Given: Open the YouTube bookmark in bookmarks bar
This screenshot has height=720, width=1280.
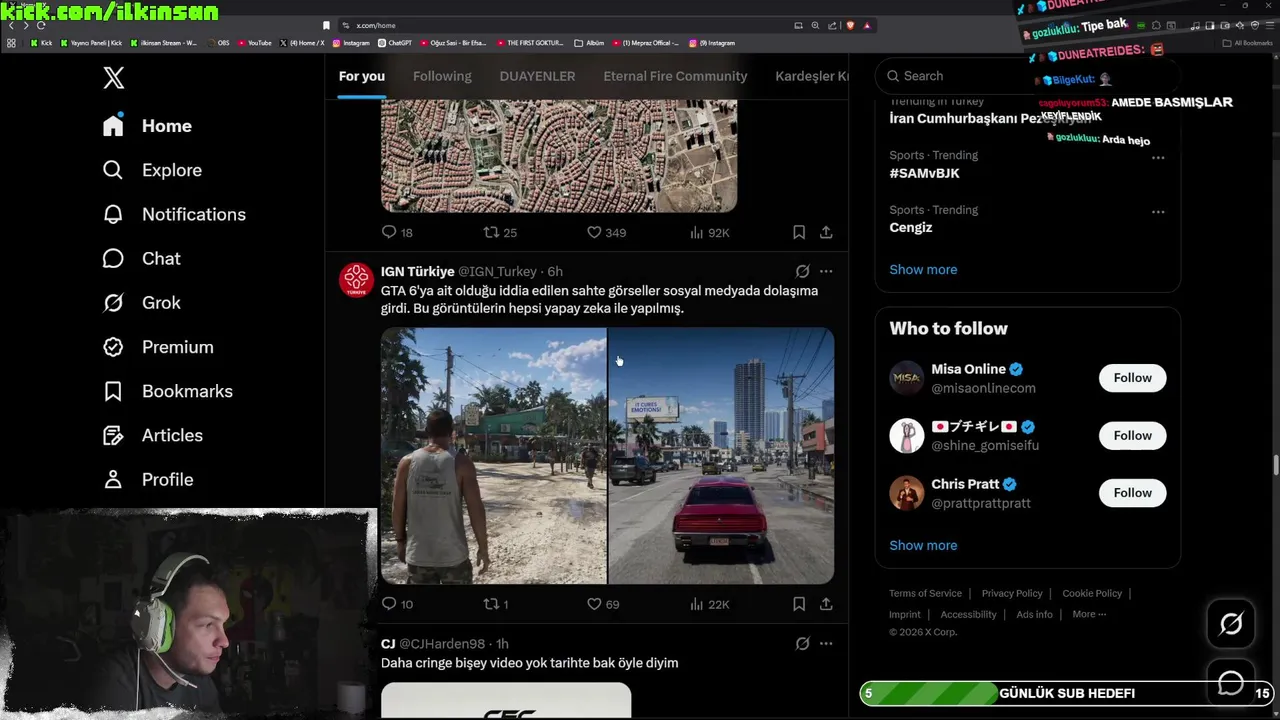Looking at the screenshot, I should (254, 43).
